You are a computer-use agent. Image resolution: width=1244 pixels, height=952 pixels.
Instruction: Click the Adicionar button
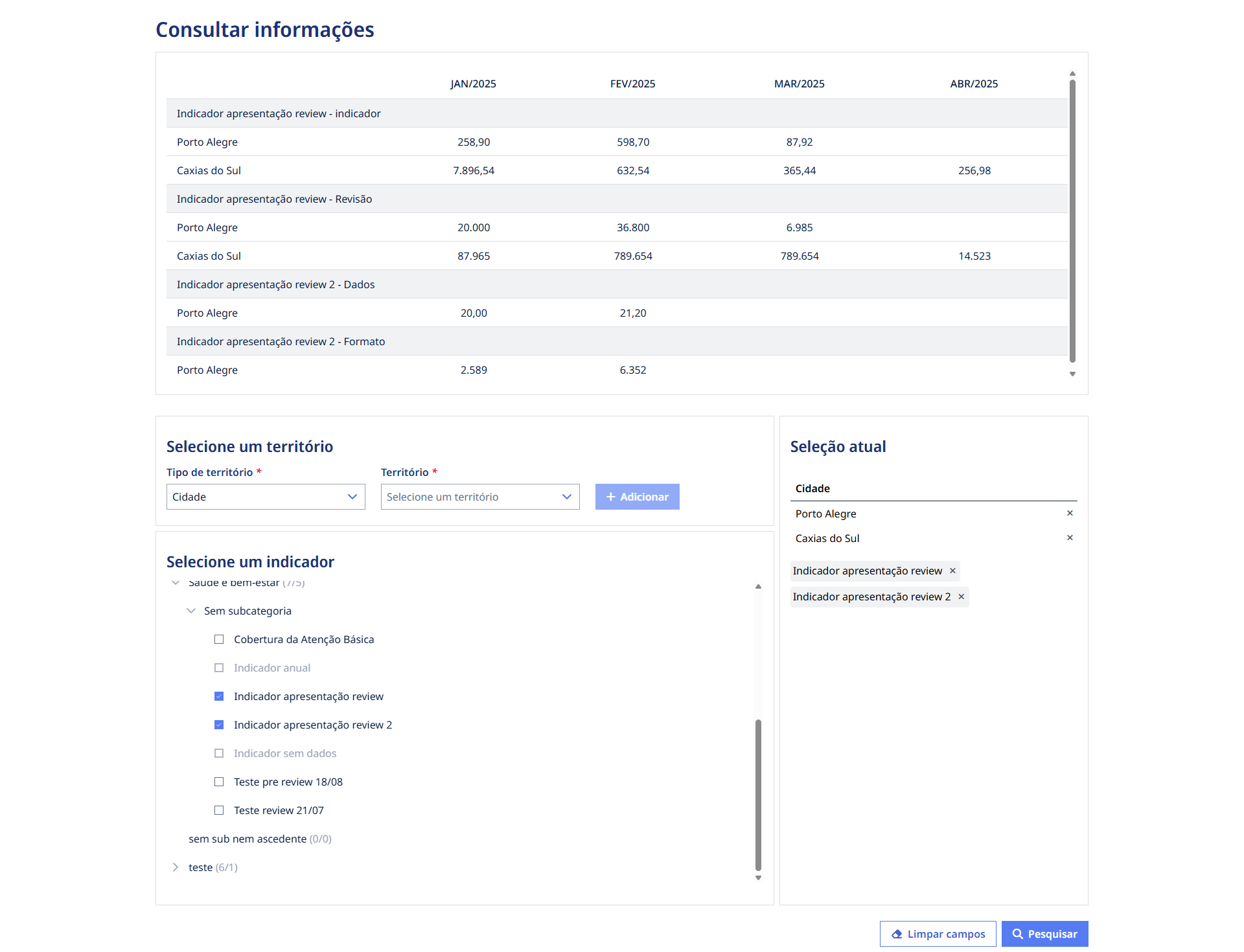click(x=638, y=497)
